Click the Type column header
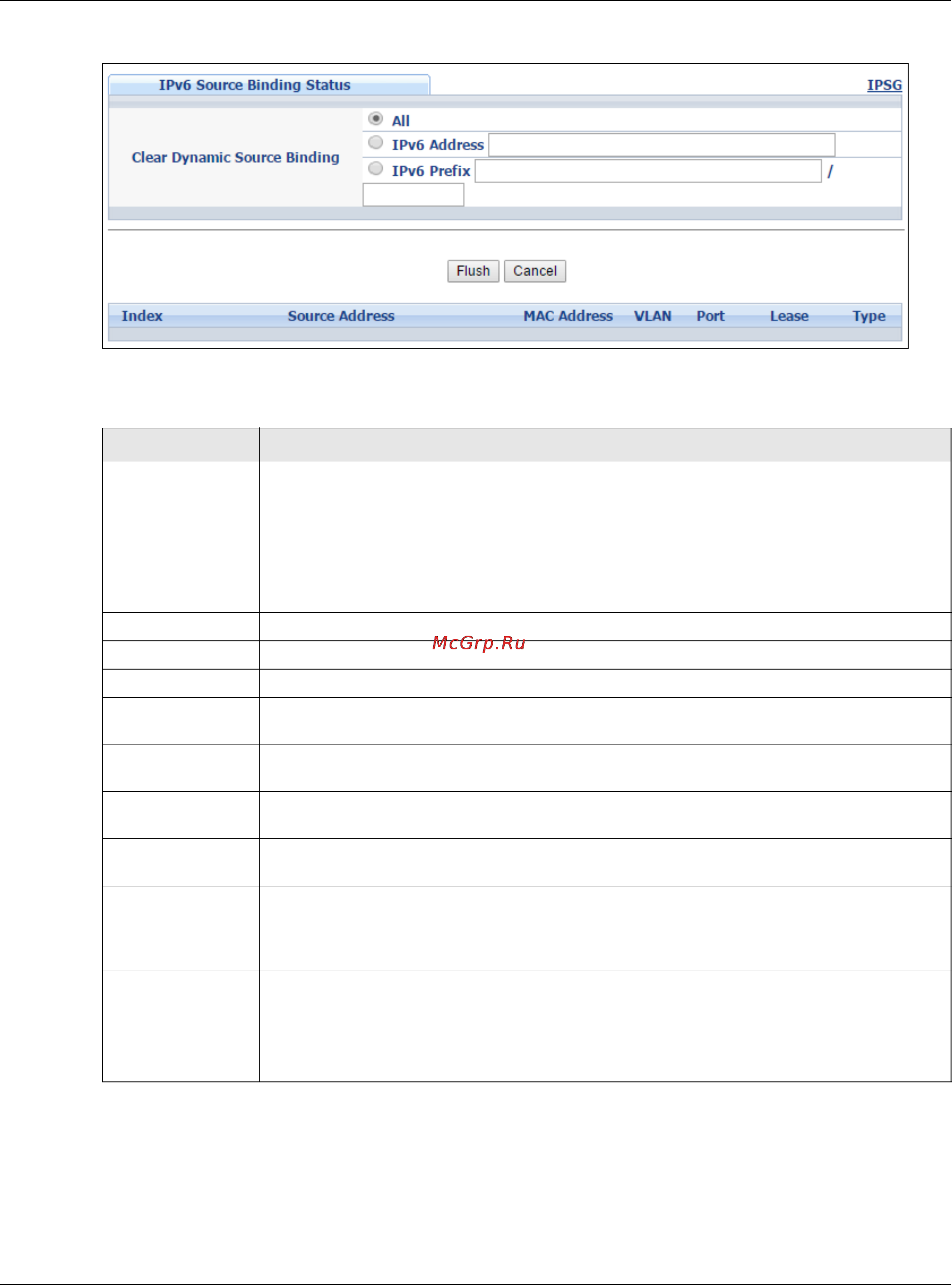952x1285 pixels. pyautogui.click(x=869, y=316)
